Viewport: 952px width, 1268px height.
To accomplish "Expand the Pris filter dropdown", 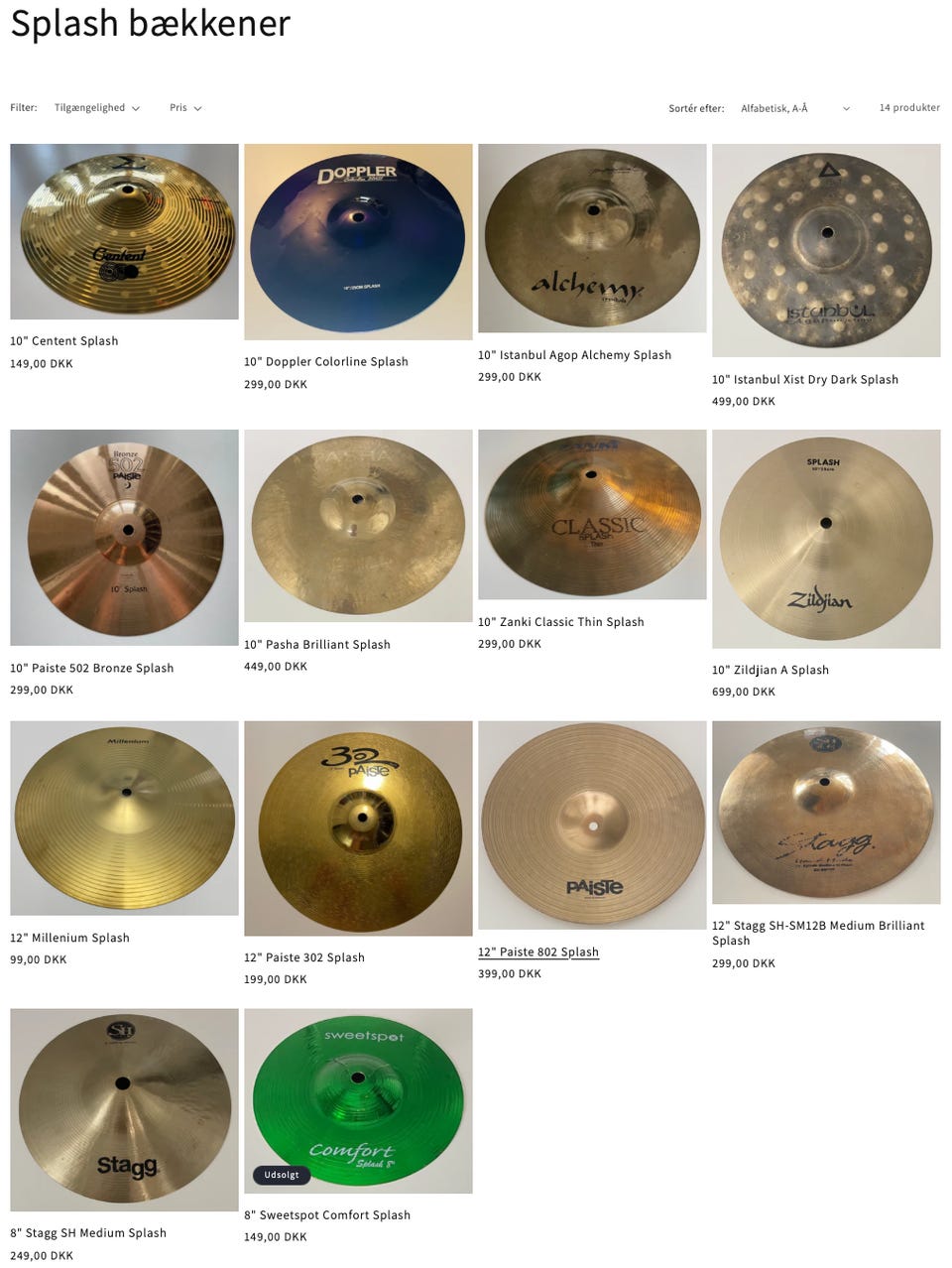I will [x=185, y=108].
